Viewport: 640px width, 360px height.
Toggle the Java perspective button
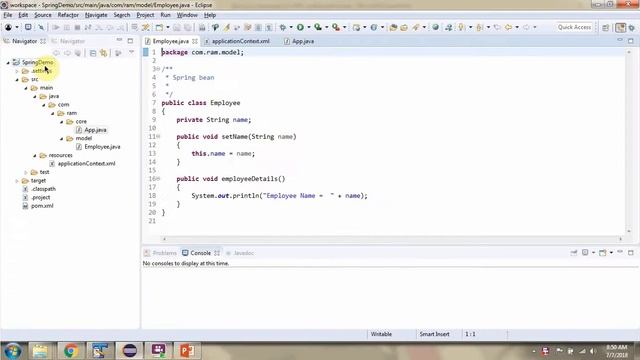620,27
